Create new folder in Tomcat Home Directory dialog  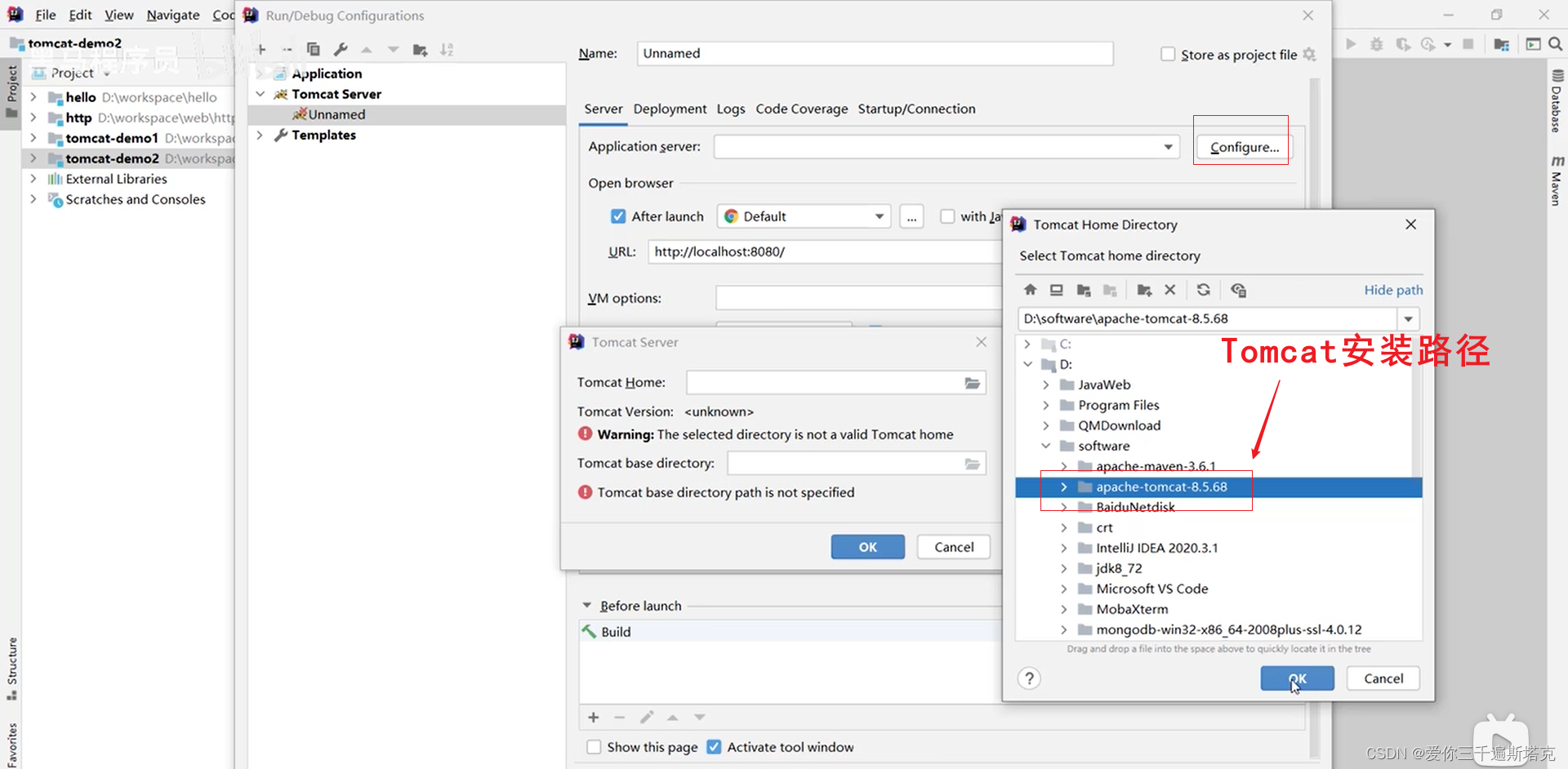tap(1143, 290)
